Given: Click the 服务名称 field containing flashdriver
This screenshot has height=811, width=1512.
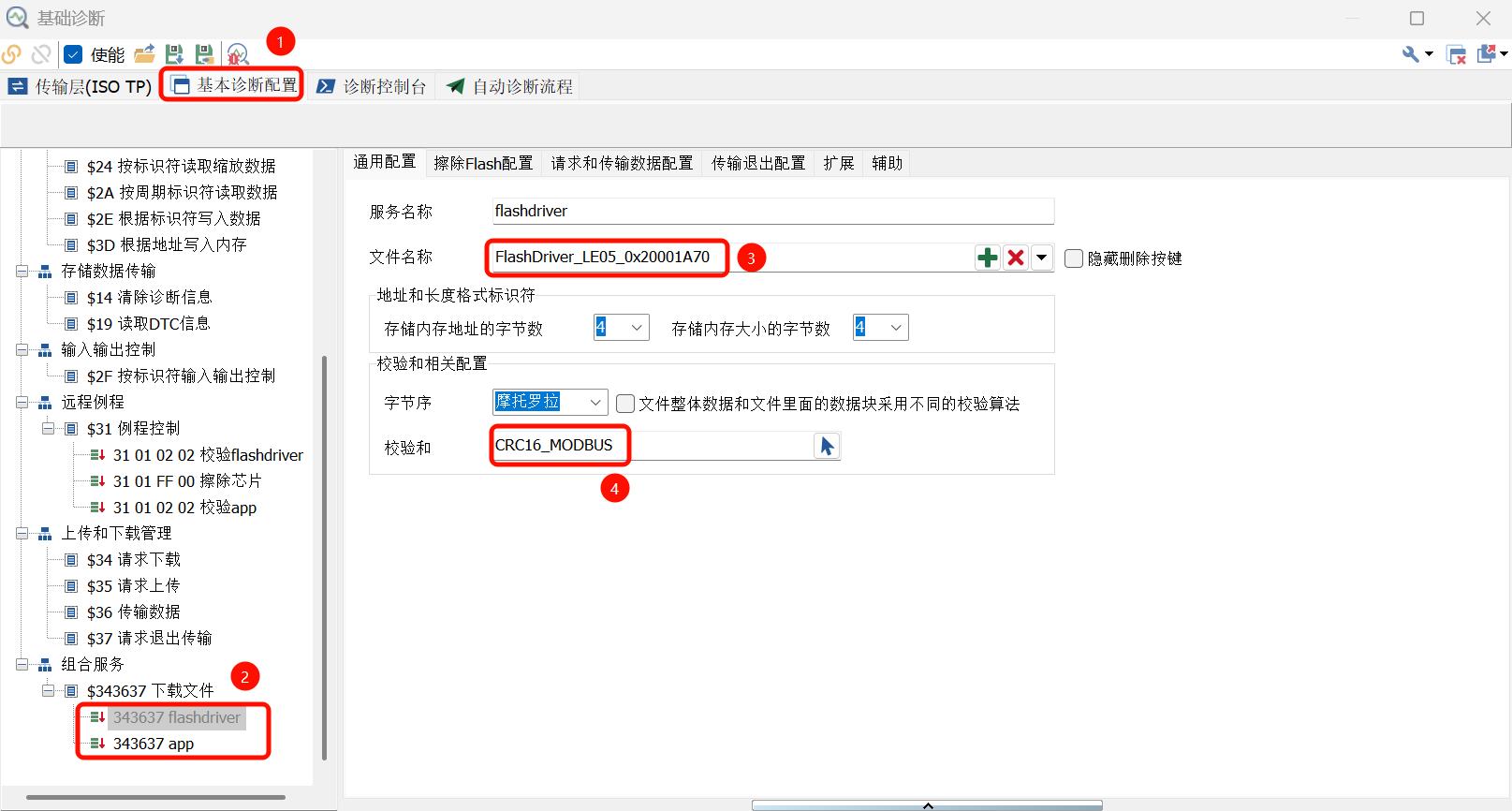Looking at the screenshot, I should tap(773, 211).
